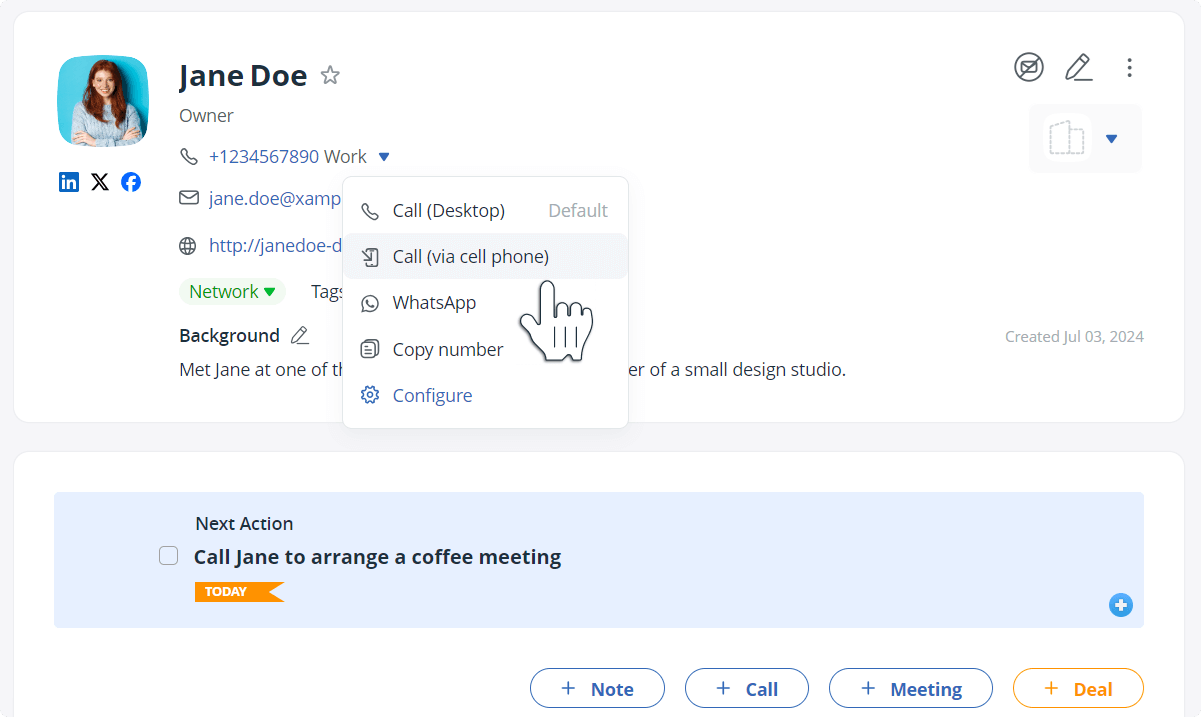
Task: Select Copy number from the menu
Action: (447, 349)
